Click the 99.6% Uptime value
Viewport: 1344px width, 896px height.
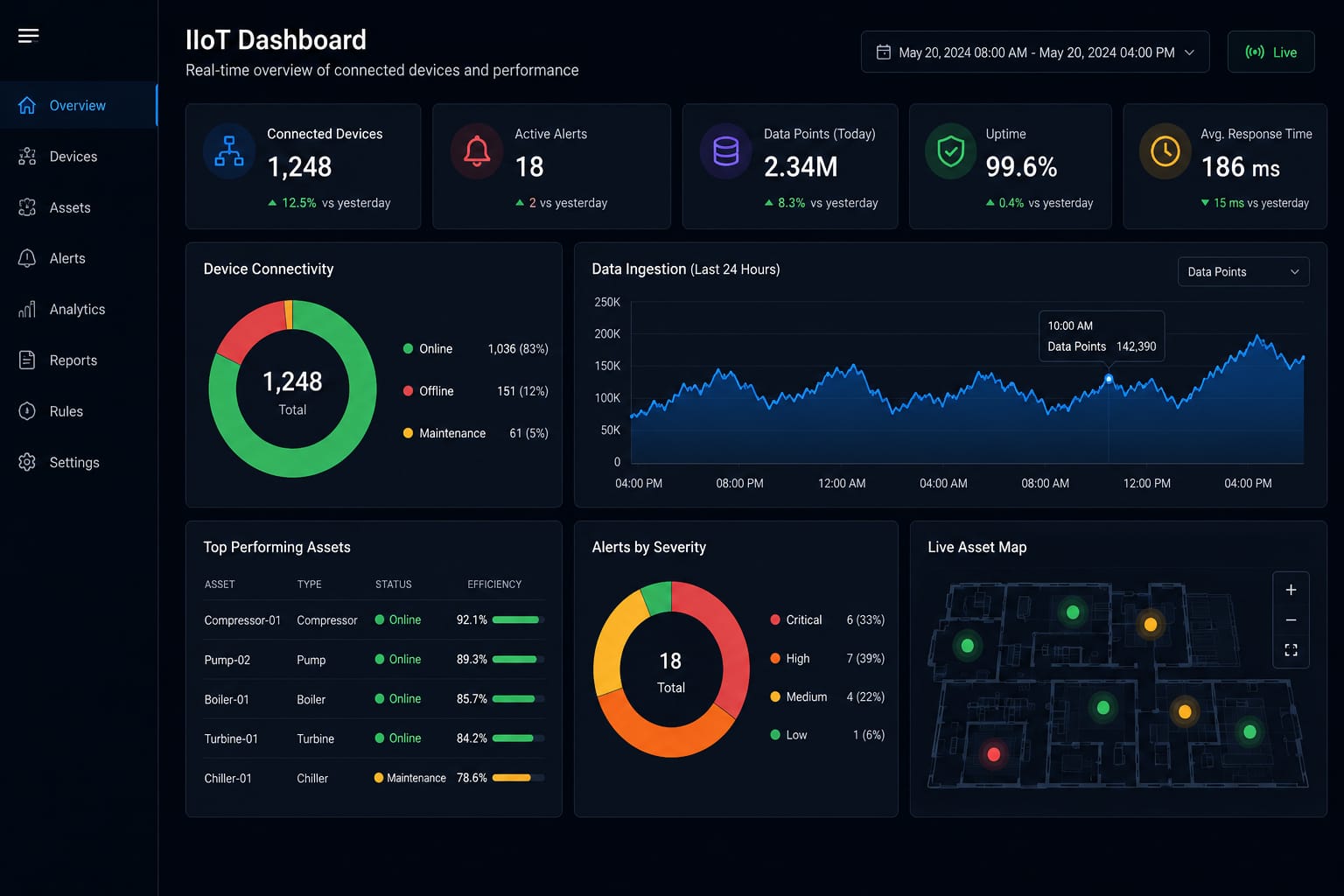[x=1021, y=166]
